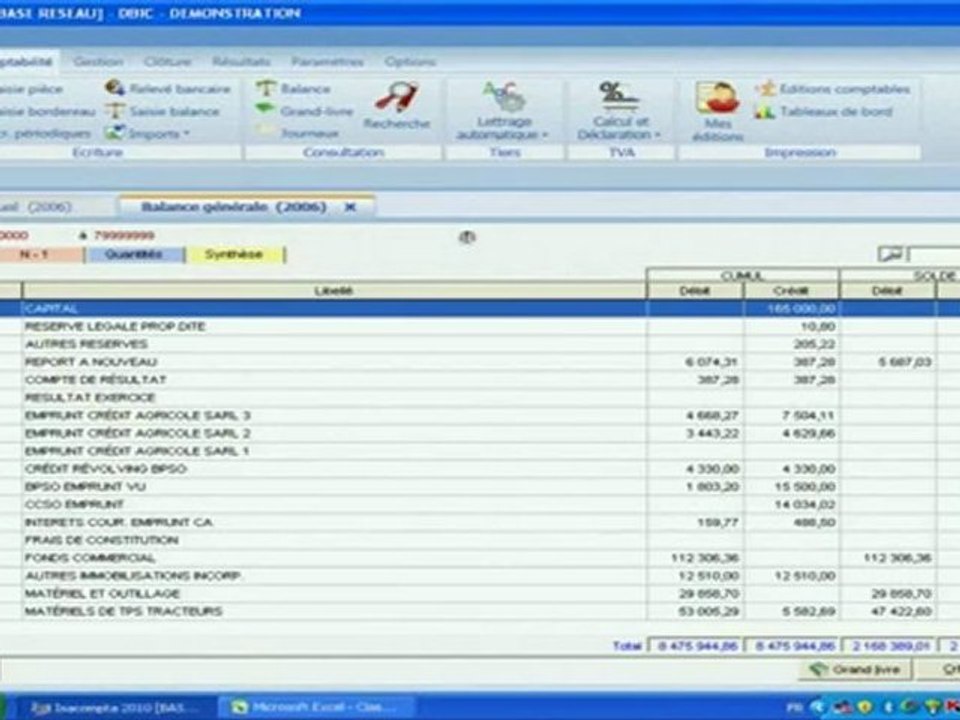Select the BPSO EMPRUNT VU row

480,486
